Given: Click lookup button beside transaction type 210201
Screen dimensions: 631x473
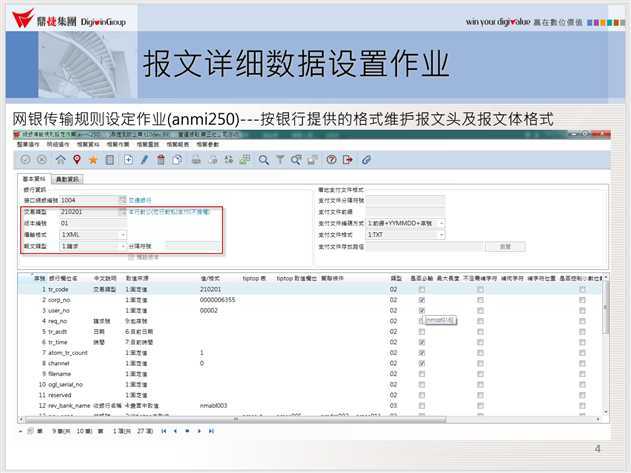Looking at the screenshot, I should tap(122, 211).
